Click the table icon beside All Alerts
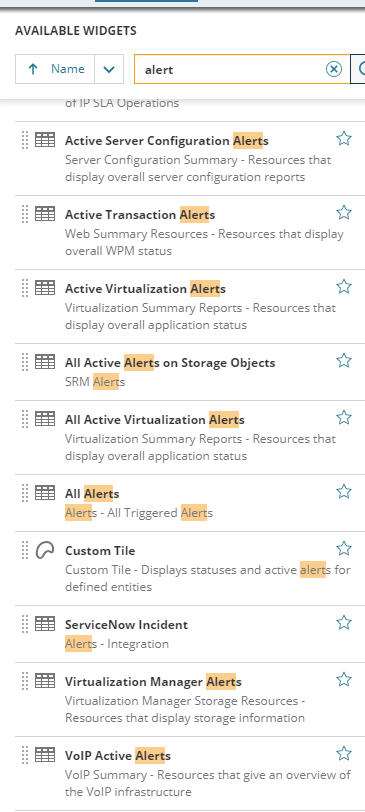 pyautogui.click(x=45, y=492)
